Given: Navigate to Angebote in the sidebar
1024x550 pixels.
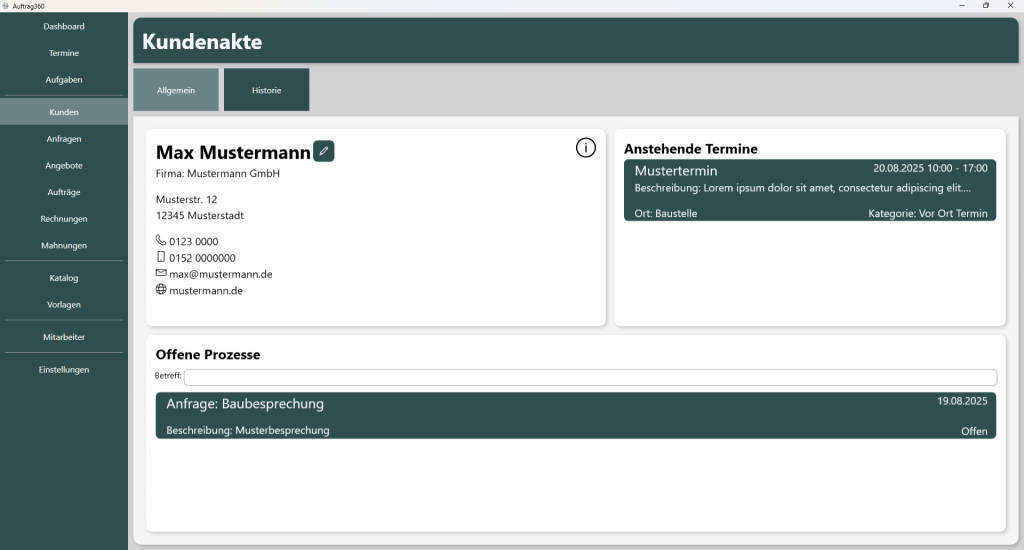Looking at the screenshot, I should [x=64, y=165].
